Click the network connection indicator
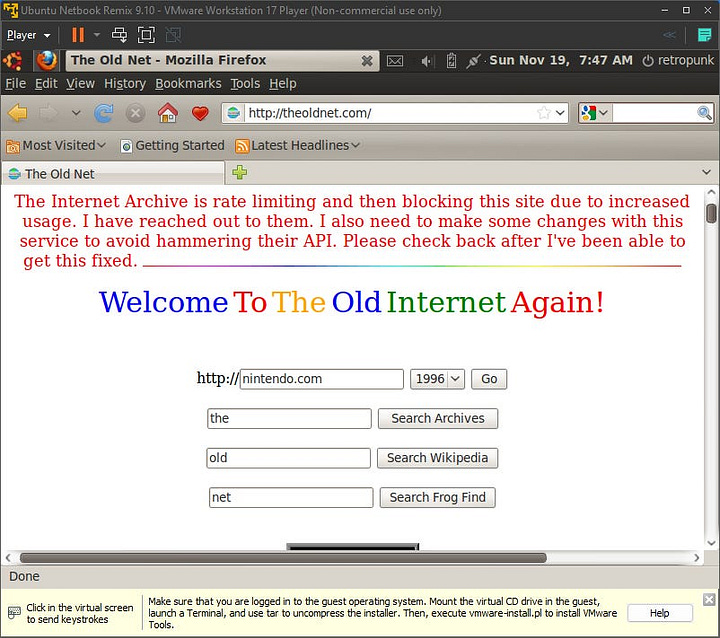This screenshot has height=638, width=720. click(473, 61)
